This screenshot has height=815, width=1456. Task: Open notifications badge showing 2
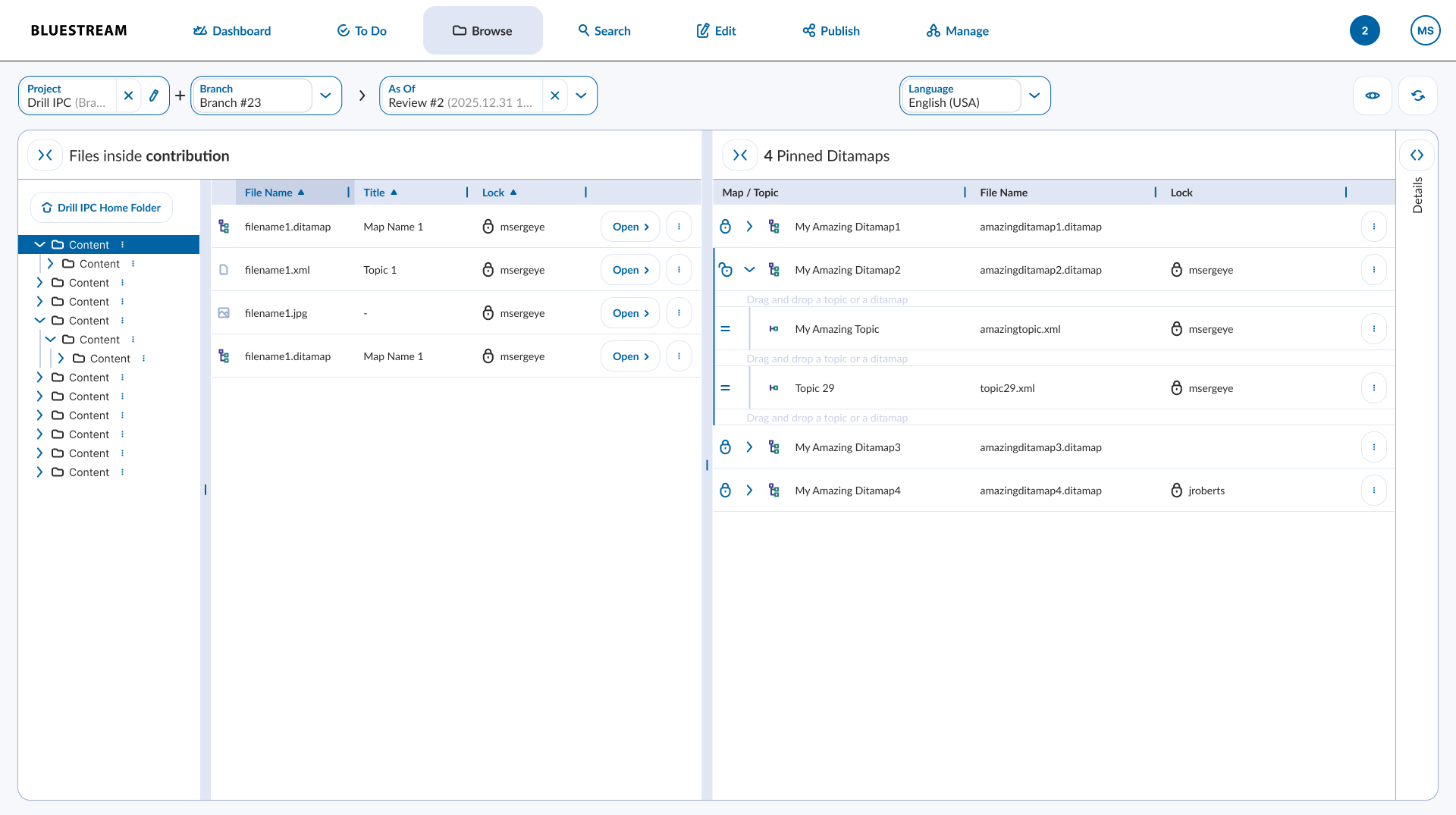pyautogui.click(x=1365, y=30)
